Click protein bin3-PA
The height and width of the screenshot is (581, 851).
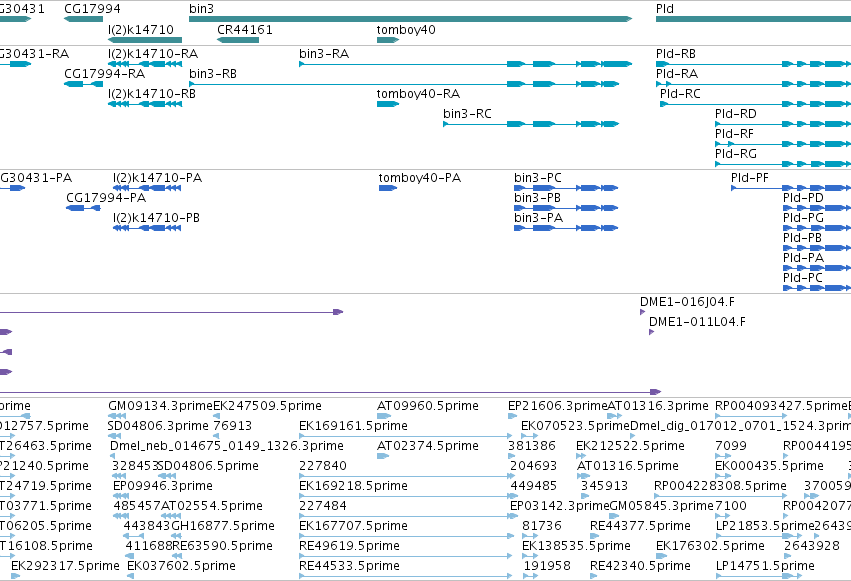point(566,228)
